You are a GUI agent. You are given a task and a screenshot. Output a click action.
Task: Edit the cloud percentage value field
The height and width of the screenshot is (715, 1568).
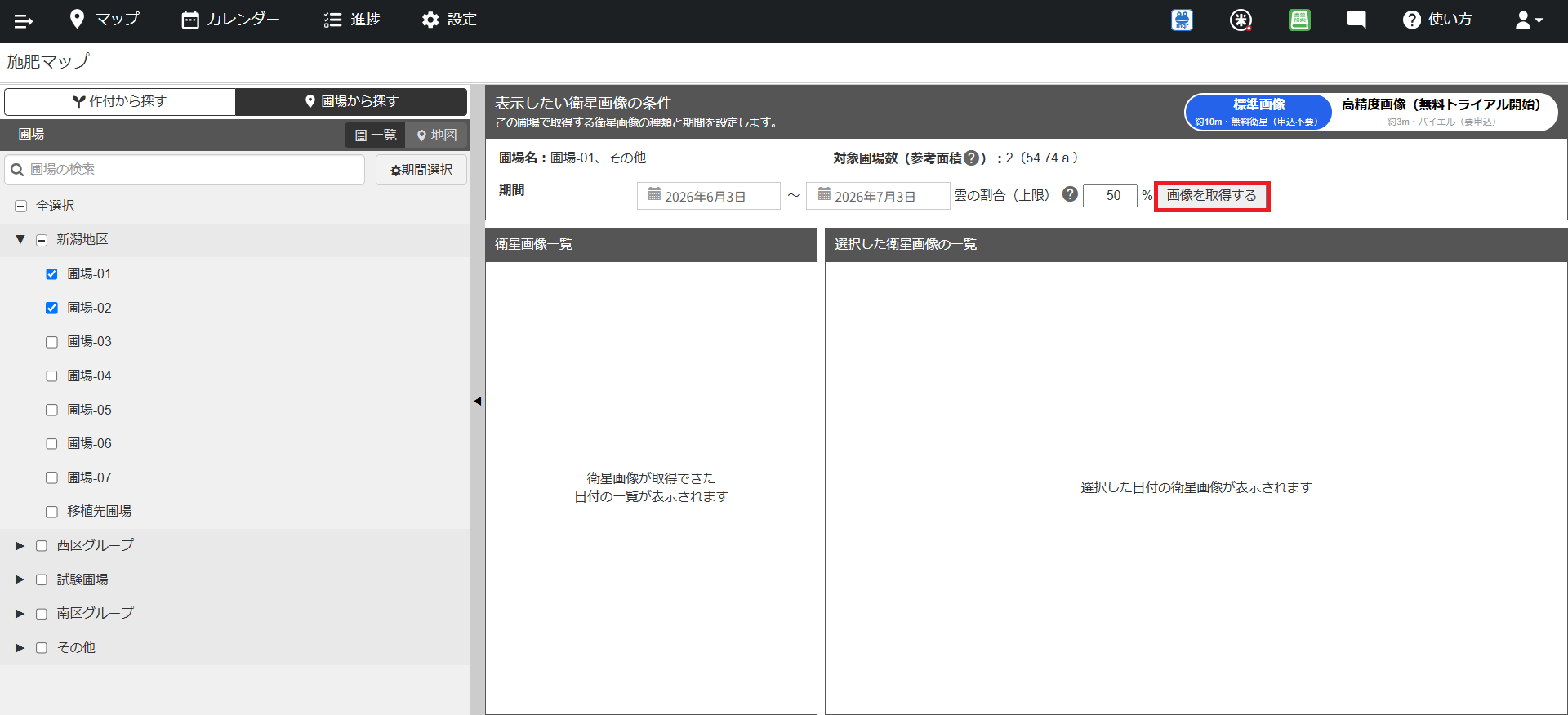1110,196
